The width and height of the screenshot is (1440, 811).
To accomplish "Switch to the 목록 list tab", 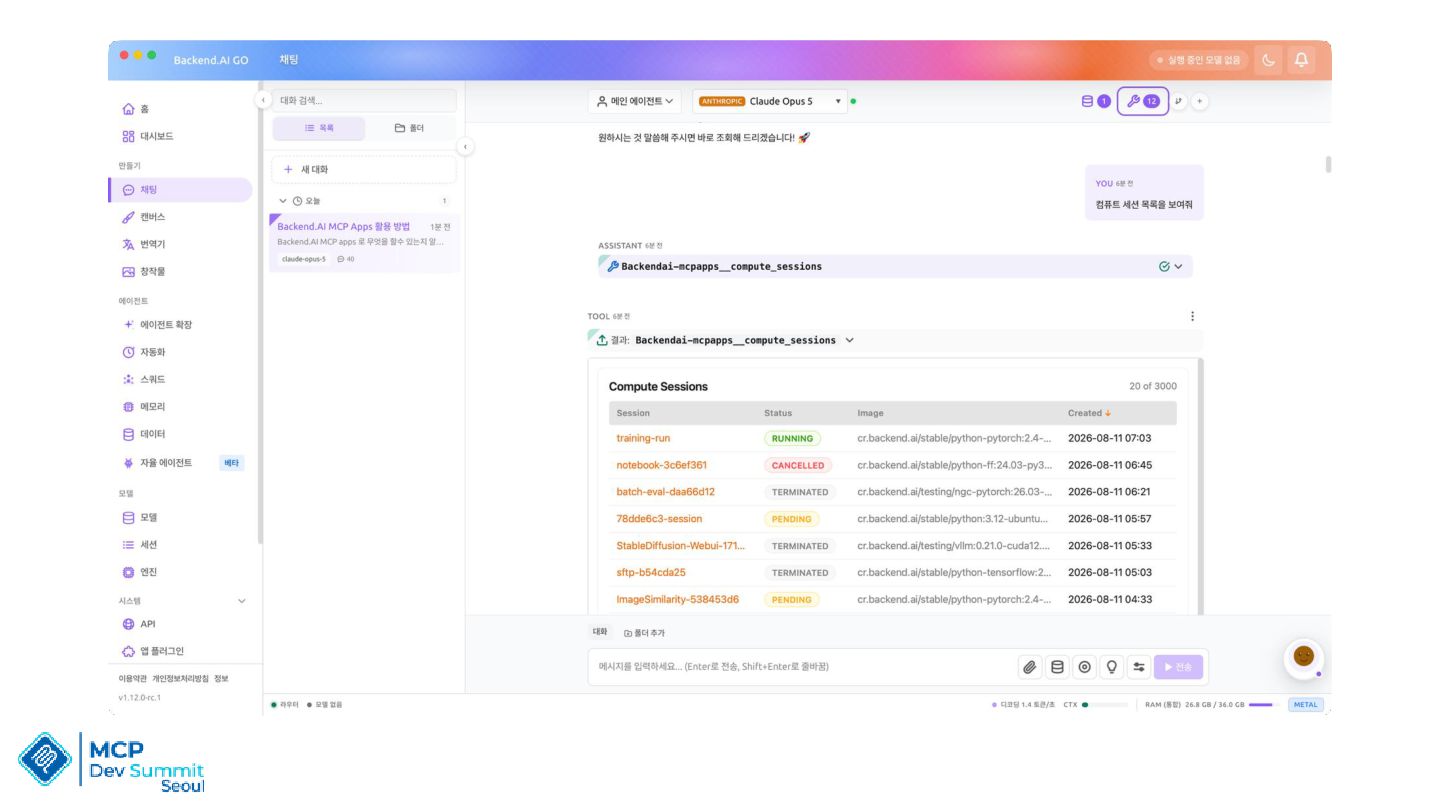I will click(319, 128).
